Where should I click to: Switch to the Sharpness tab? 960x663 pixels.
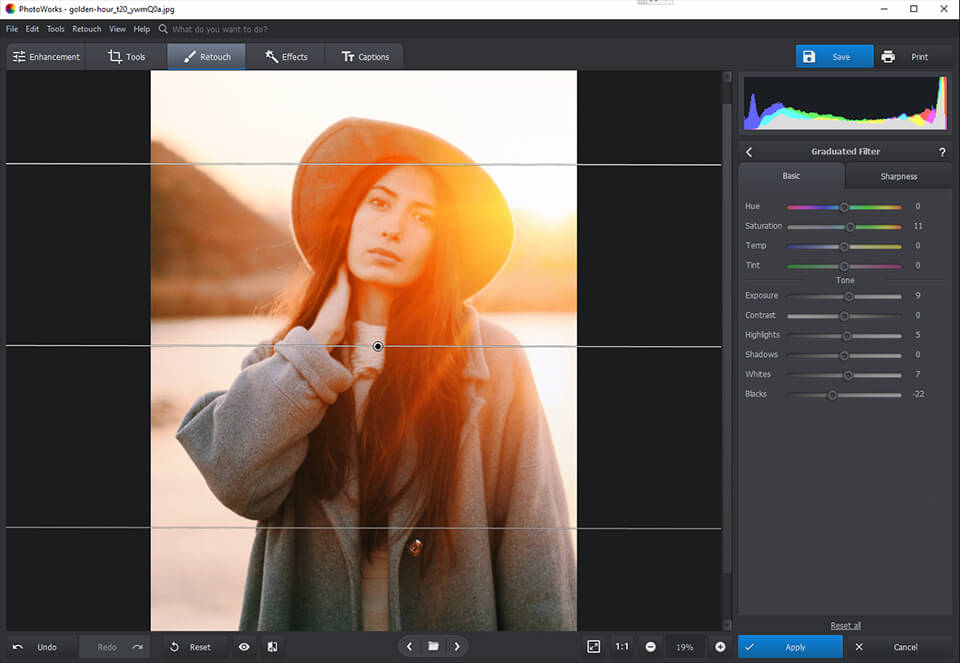898,176
